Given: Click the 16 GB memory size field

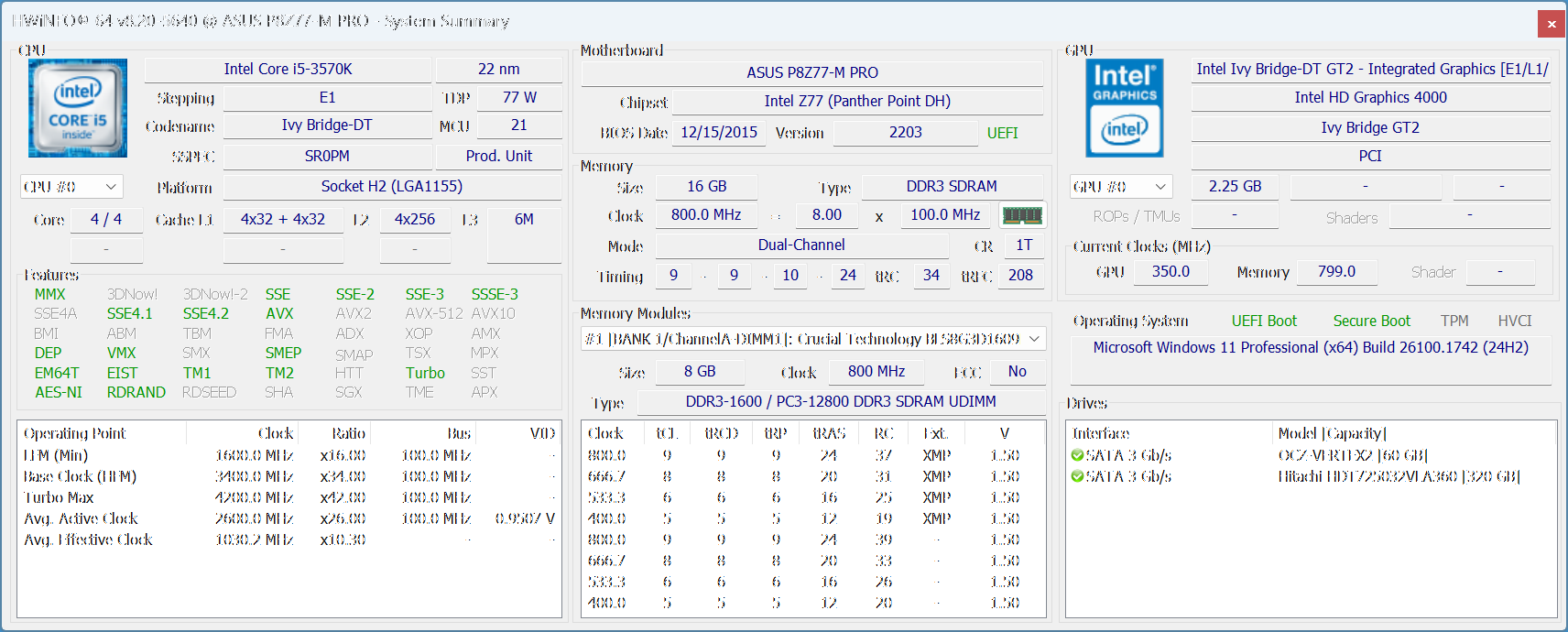Looking at the screenshot, I should (707, 187).
